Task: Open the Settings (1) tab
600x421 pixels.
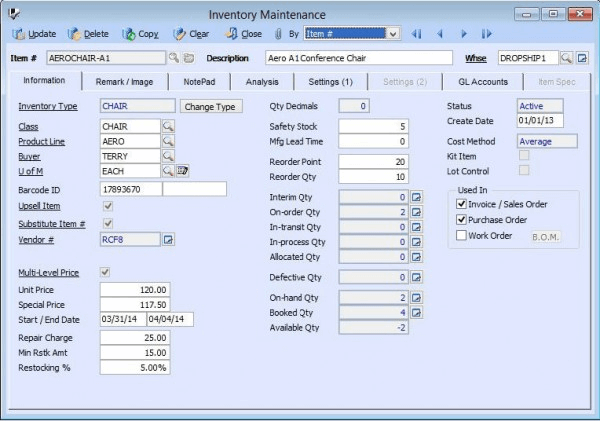Action: (331, 82)
